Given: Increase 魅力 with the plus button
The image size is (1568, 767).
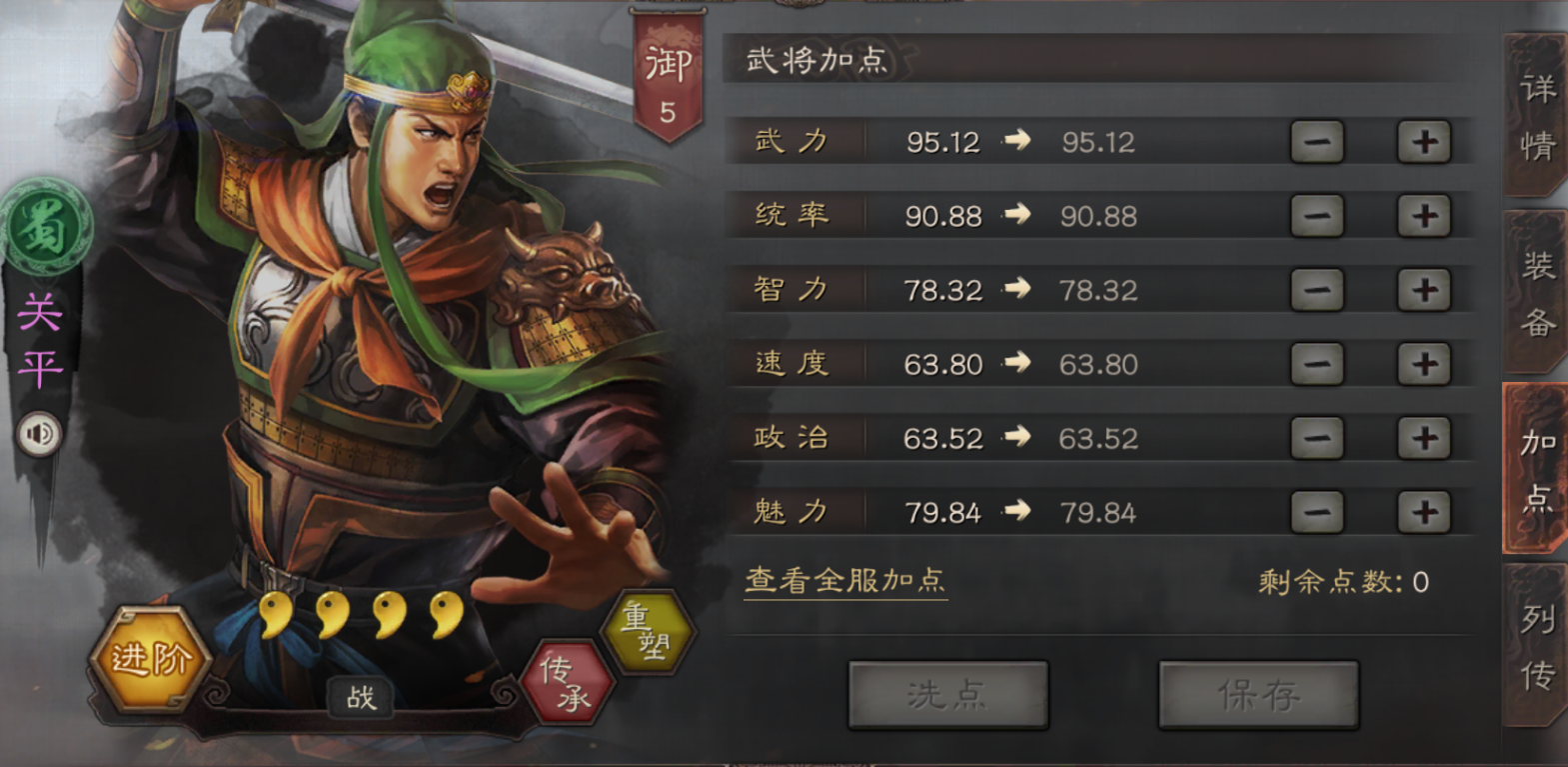Looking at the screenshot, I should click(x=1424, y=512).
